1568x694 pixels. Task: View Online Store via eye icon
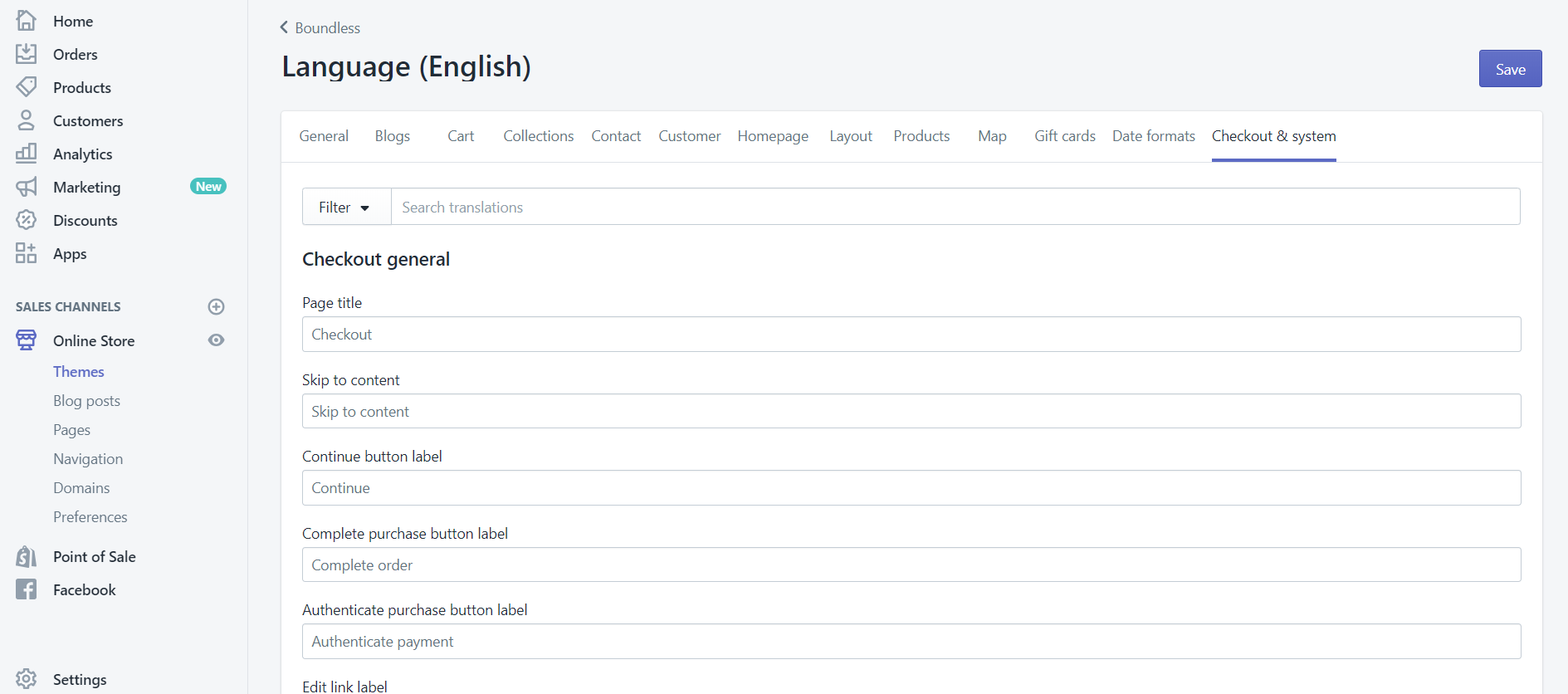216,340
